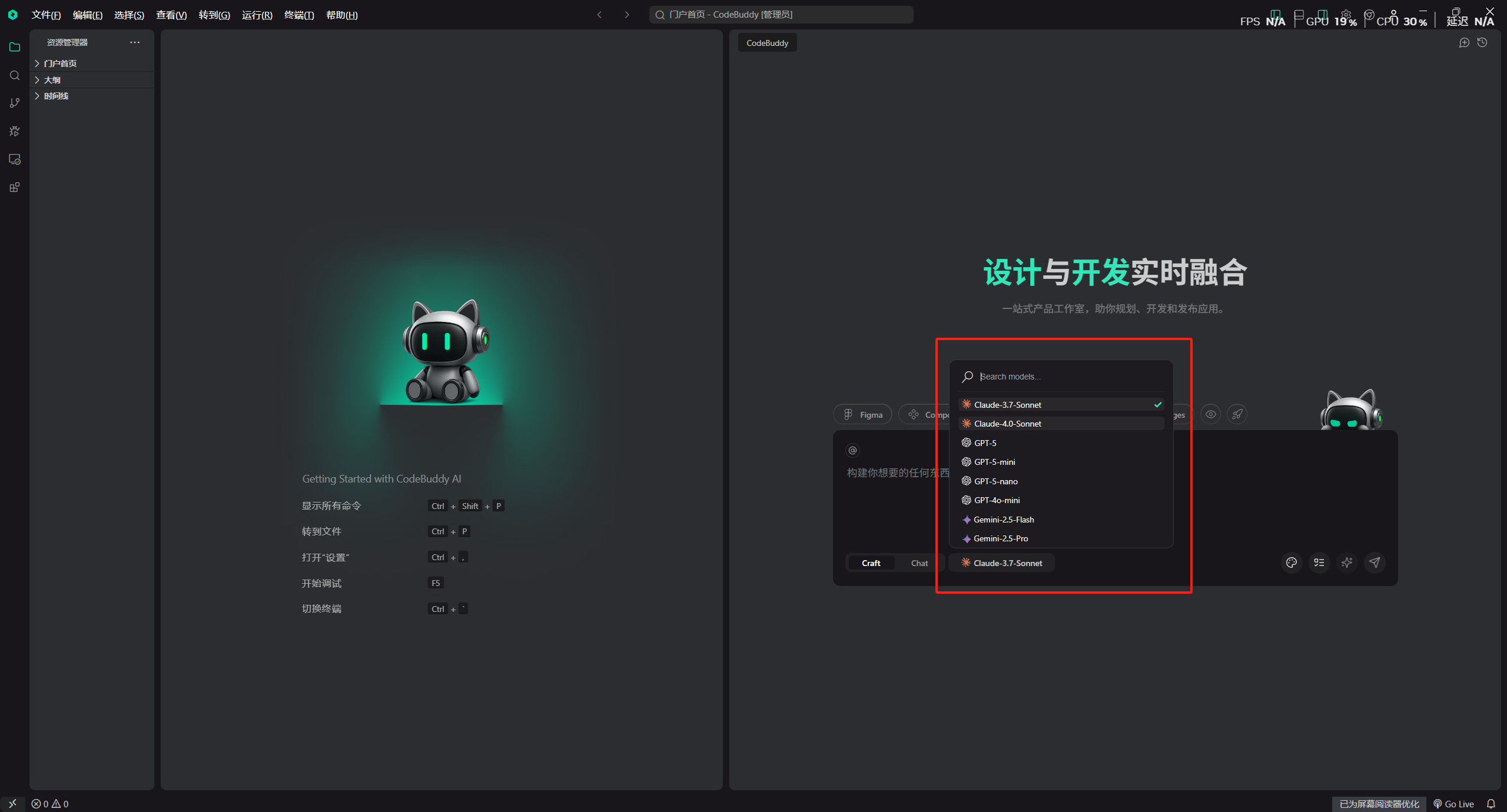
Task: Open the 文件(F) menu
Action: tap(46, 15)
